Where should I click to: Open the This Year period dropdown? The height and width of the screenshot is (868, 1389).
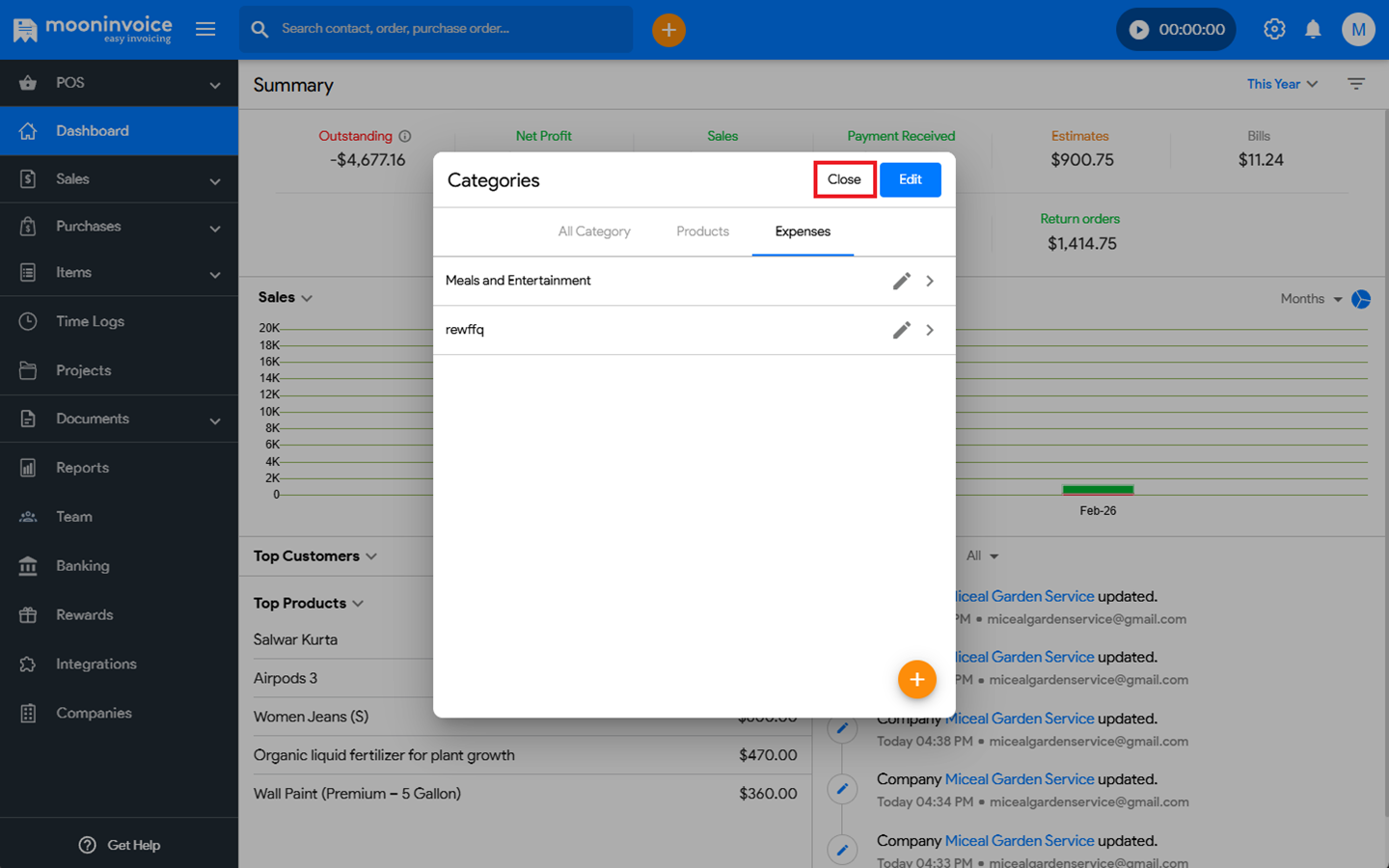click(1282, 84)
